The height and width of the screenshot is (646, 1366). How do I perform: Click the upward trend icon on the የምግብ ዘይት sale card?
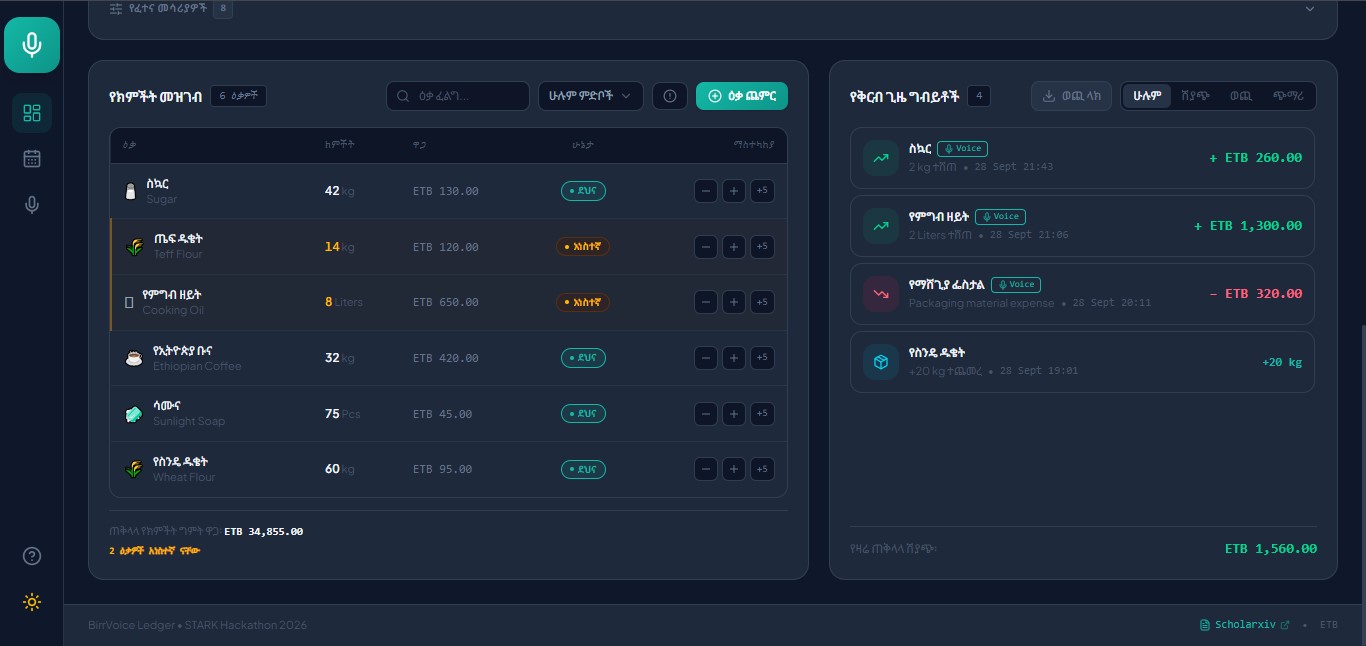pyautogui.click(x=881, y=226)
